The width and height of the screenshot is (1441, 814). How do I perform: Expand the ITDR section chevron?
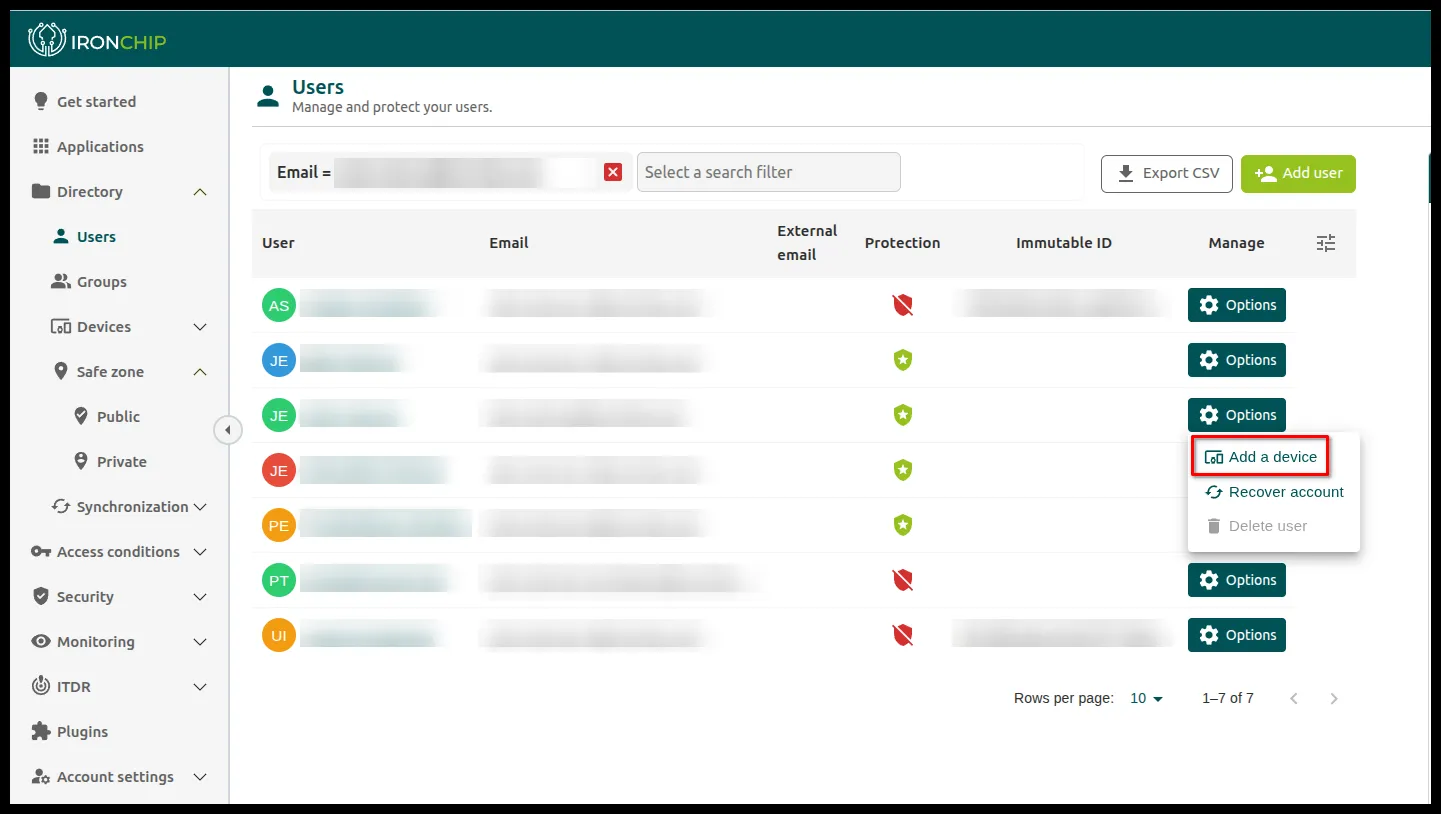point(200,687)
